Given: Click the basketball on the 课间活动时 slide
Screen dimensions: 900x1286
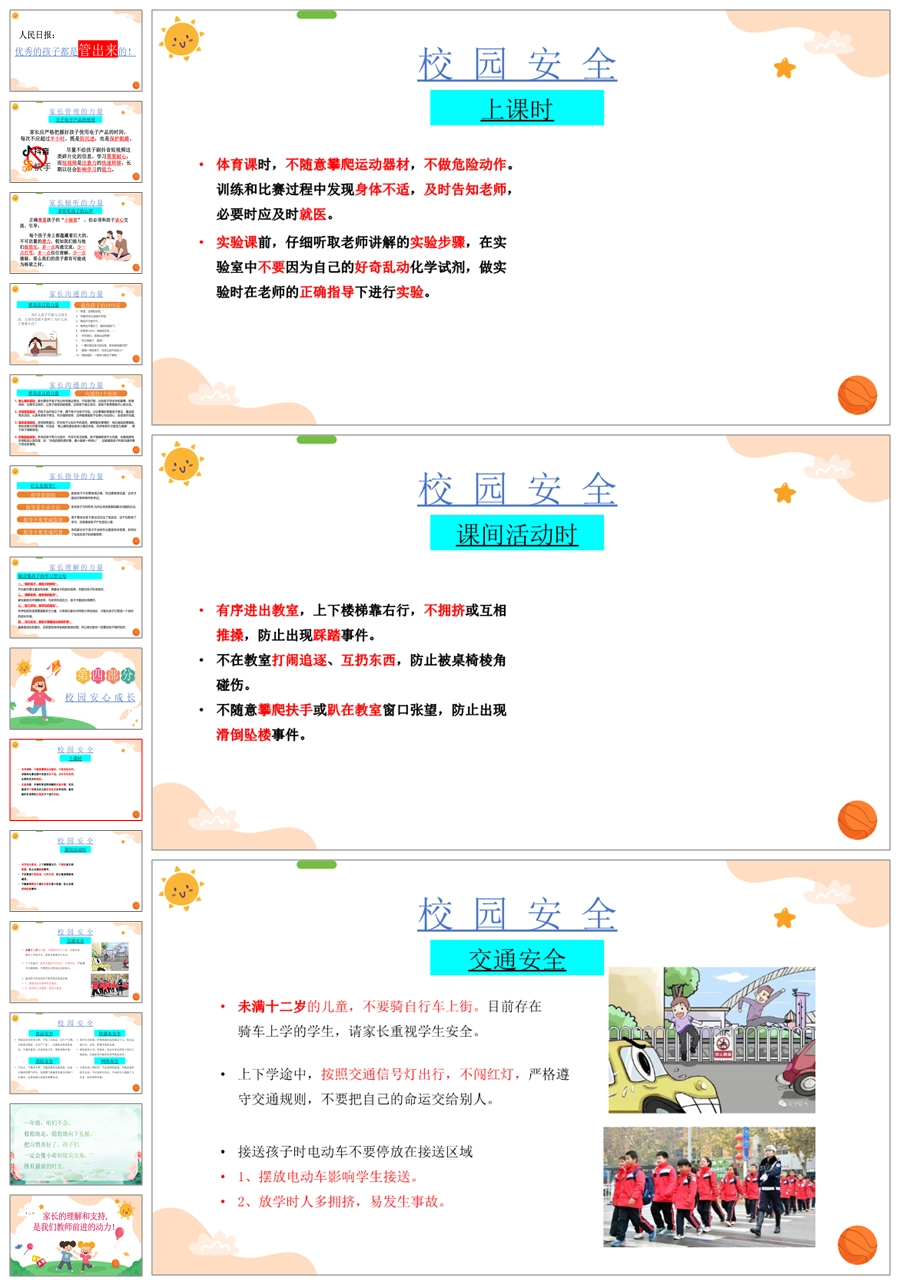Looking at the screenshot, I should (857, 819).
